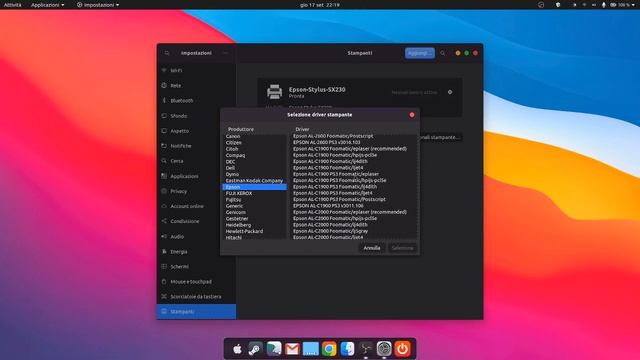Select the Stampanti printers entry
The width and height of the screenshot is (640, 360).
[x=196, y=311]
